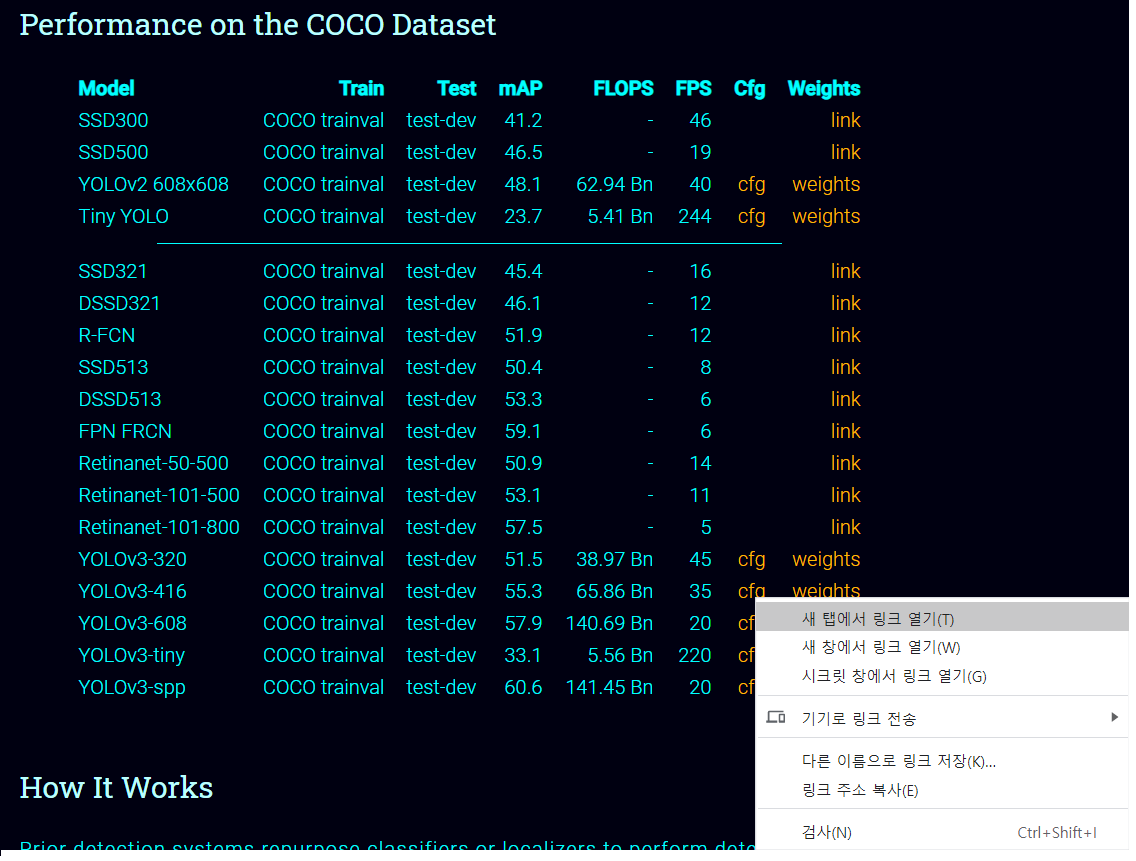Open Retinanet-50-500 row link
Viewport: 1136px width, 861px height.
click(x=845, y=463)
